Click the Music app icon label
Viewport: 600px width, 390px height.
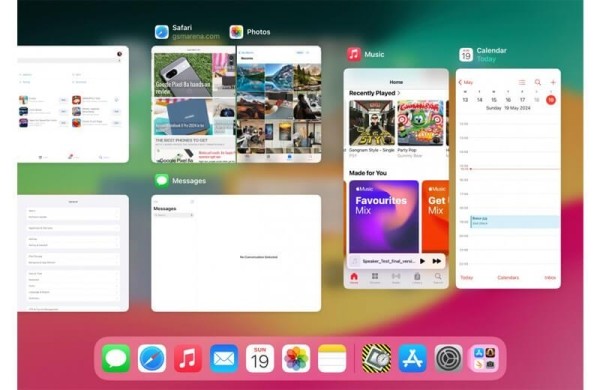(374, 54)
